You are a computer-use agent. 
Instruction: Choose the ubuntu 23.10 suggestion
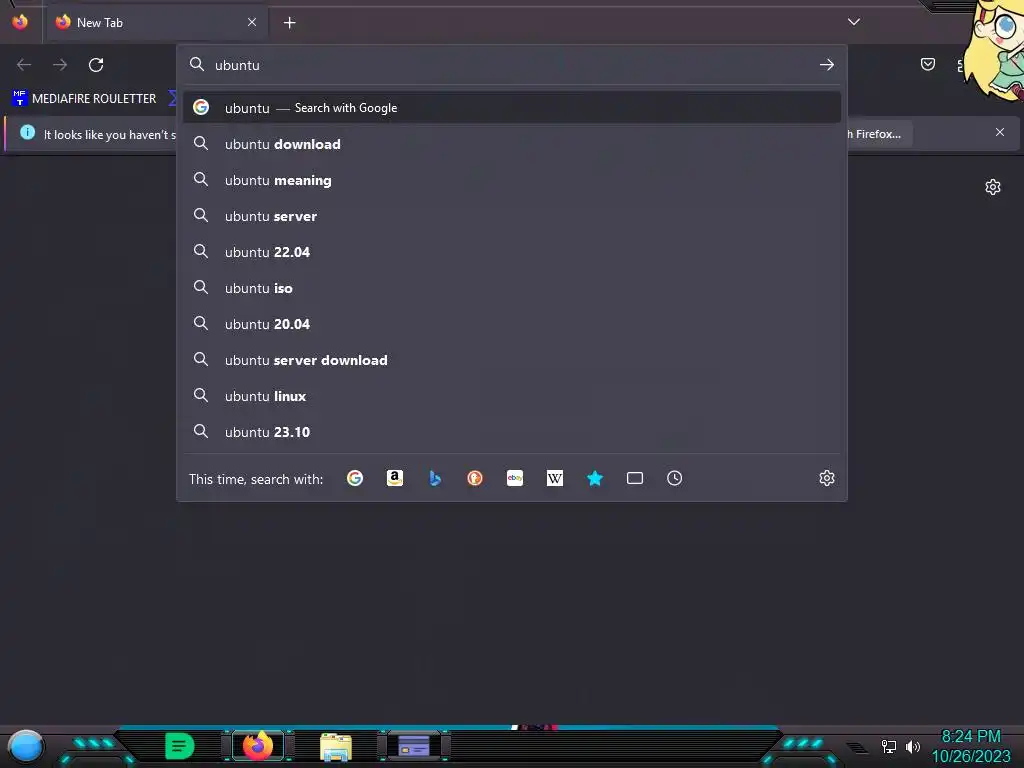pos(512,431)
